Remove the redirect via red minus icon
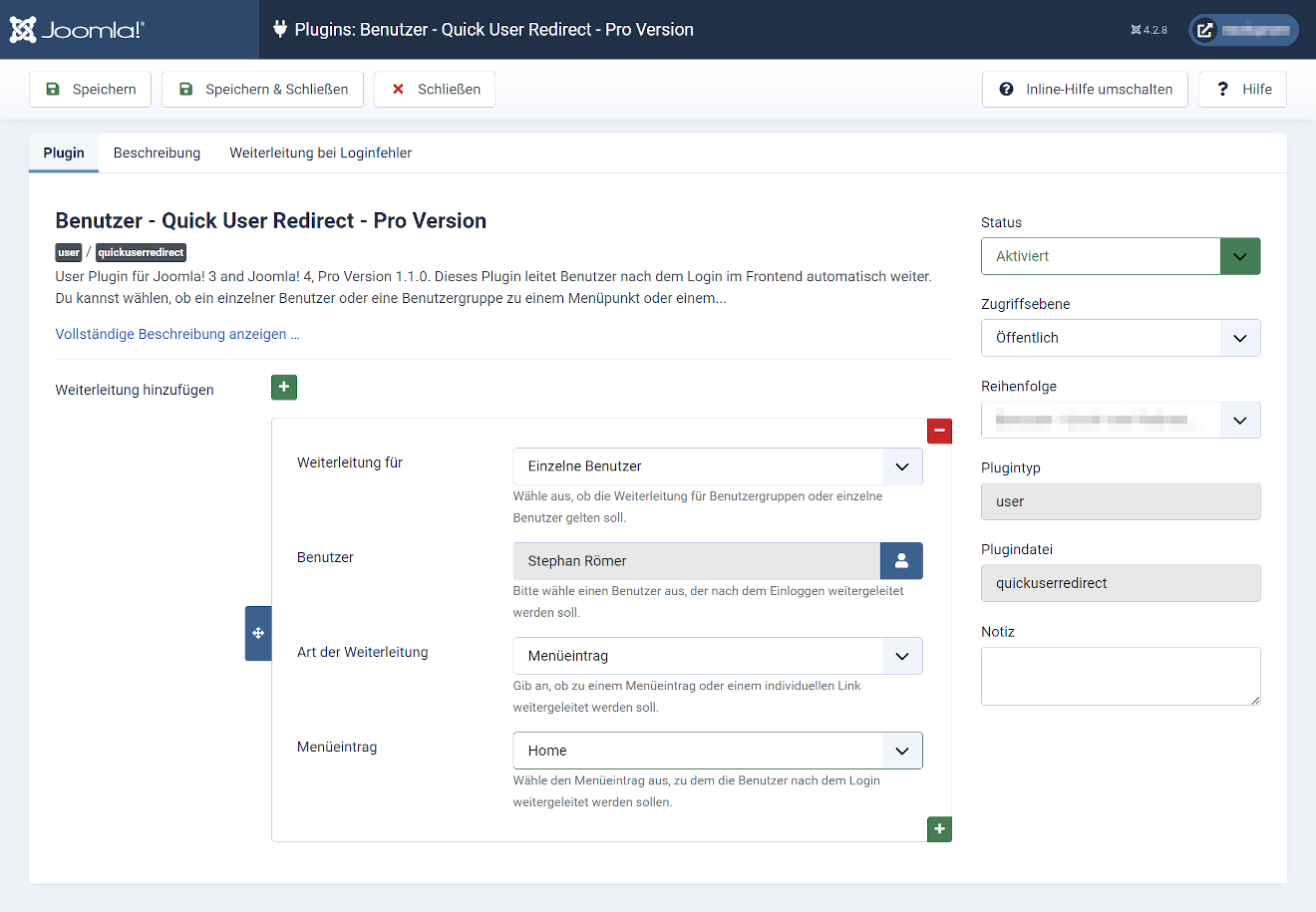The width and height of the screenshot is (1316, 912). click(939, 431)
